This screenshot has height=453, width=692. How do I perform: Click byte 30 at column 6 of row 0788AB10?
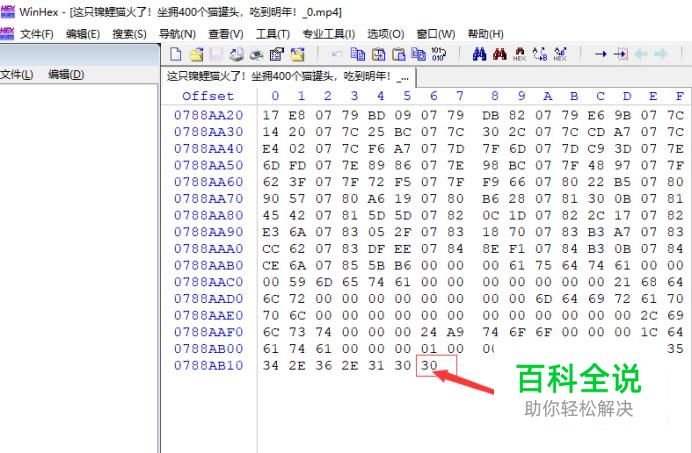(429, 366)
